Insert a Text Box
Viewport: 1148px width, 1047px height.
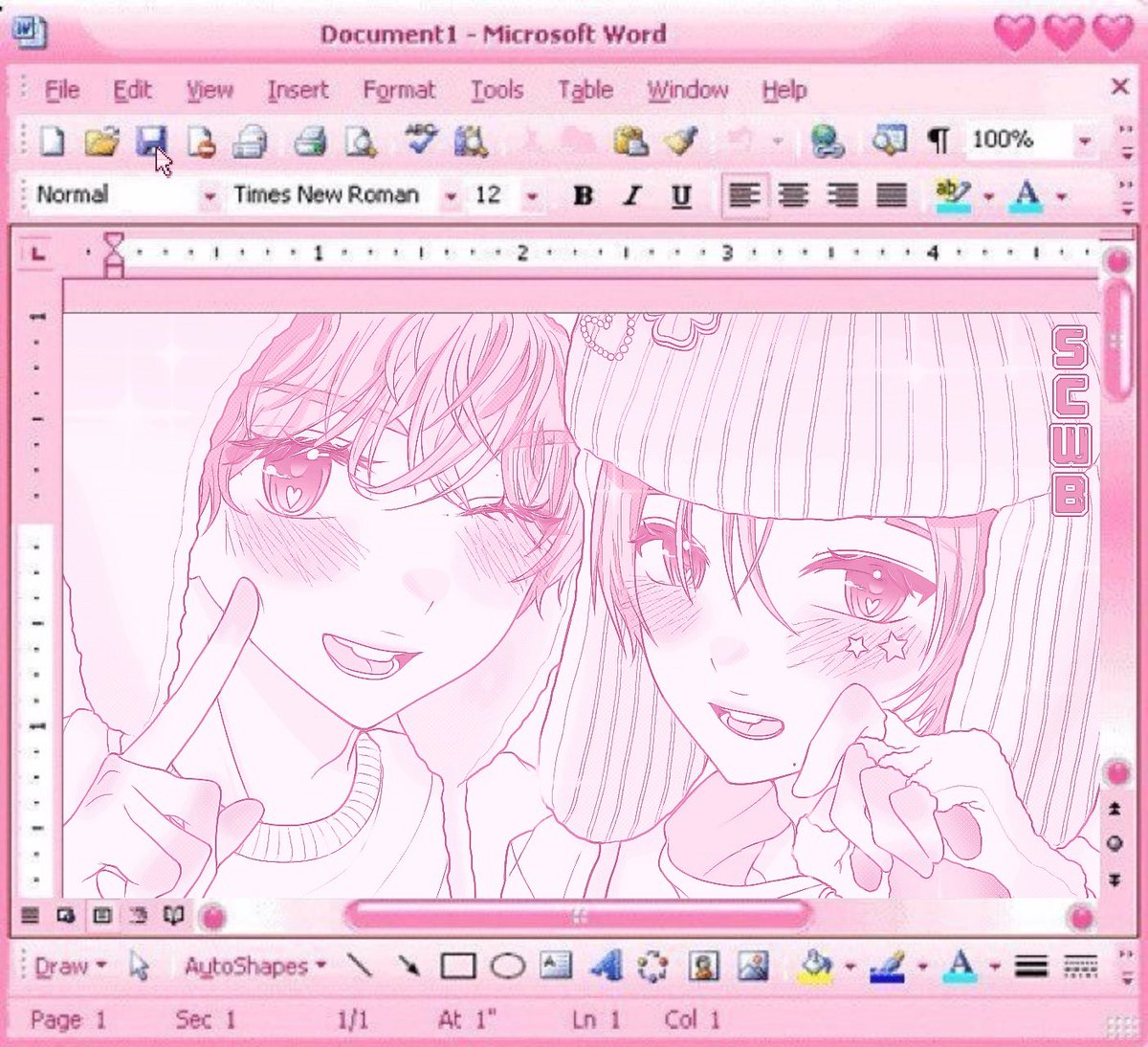click(x=556, y=966)
